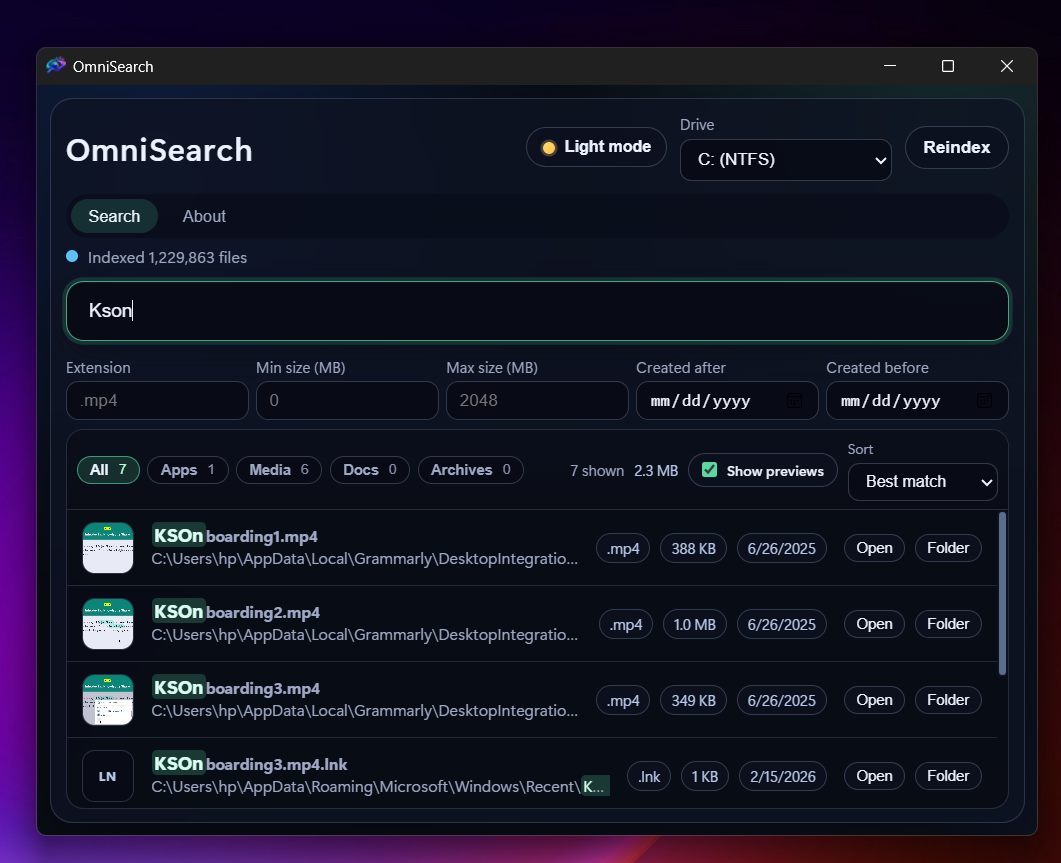Click Reindex to rebuild the file index
This screenshot has height=863, width=1061.
click(956, 147)
